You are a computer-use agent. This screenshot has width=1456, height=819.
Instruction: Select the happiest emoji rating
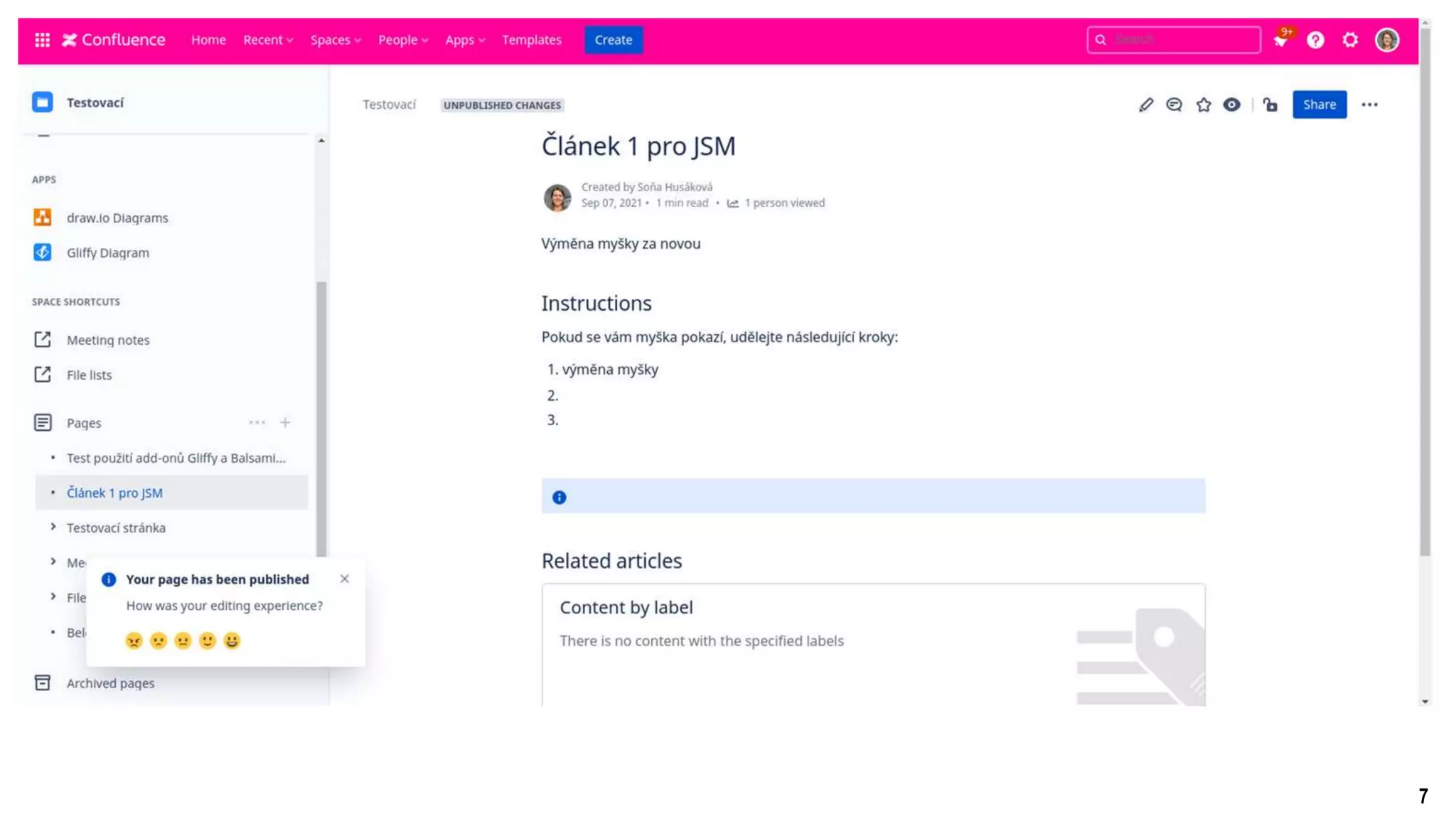click(x=232, y=641)
